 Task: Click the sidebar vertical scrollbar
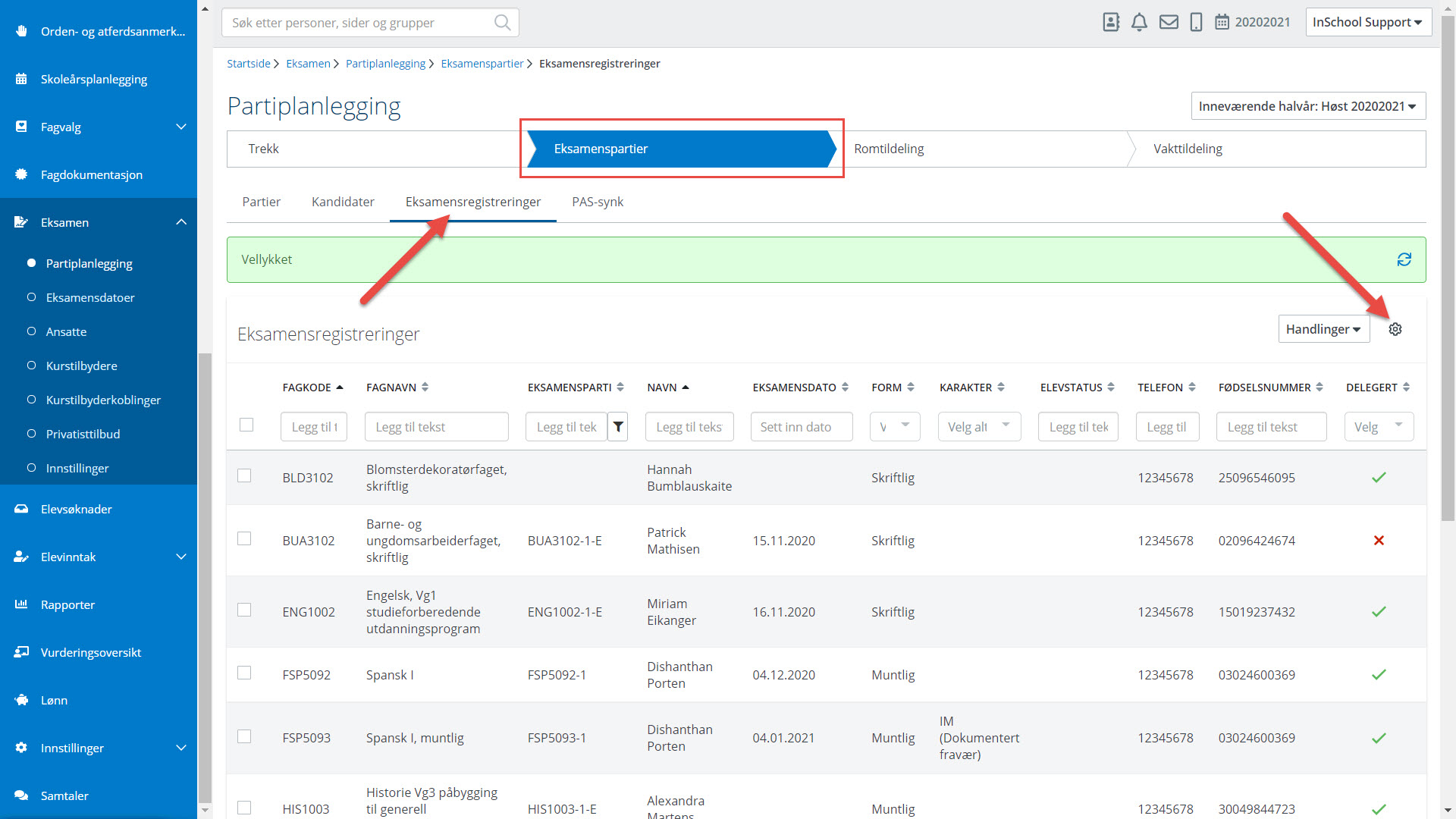pyautogui.click(x=204, y=576)
